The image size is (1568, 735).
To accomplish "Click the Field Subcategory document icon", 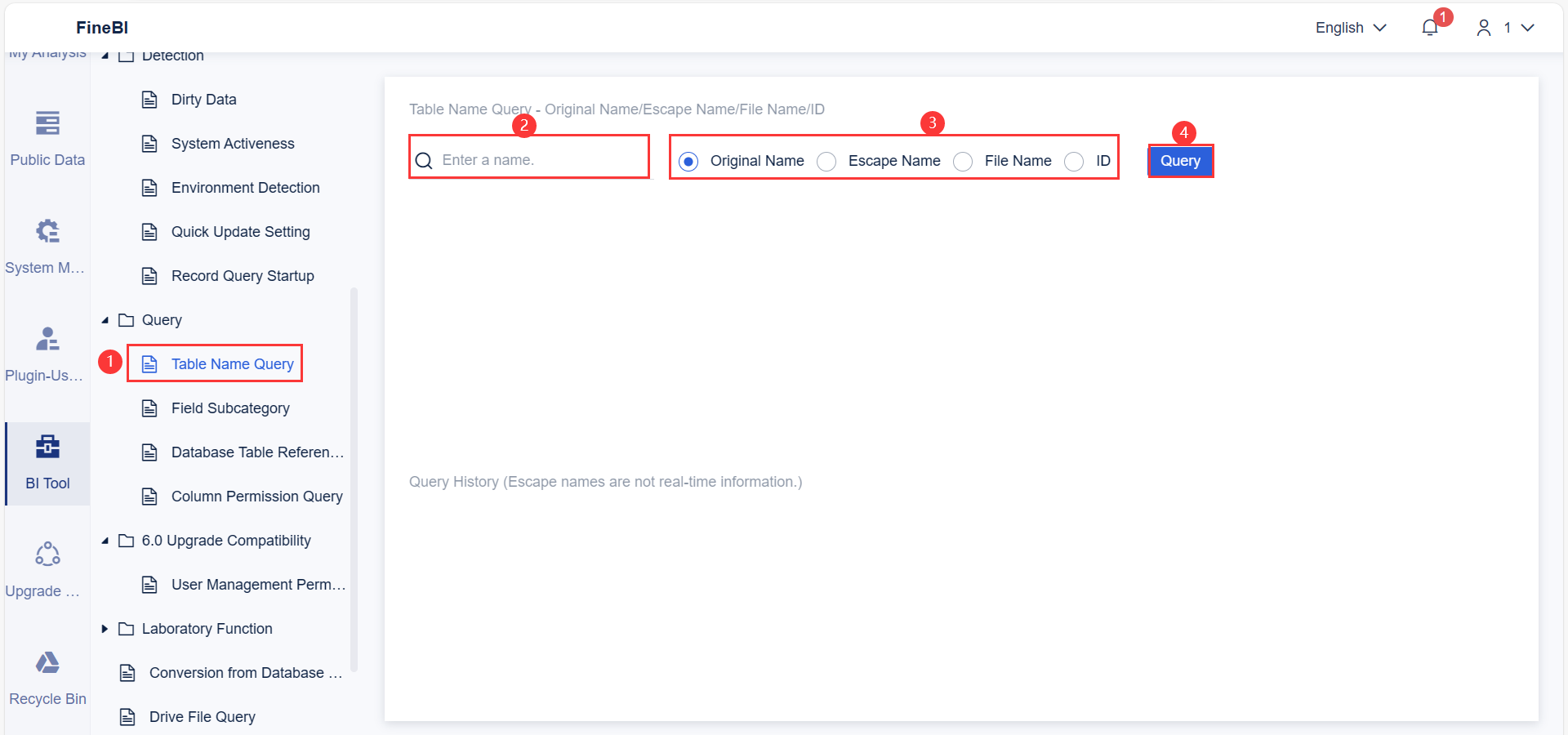I will [149, 408].
